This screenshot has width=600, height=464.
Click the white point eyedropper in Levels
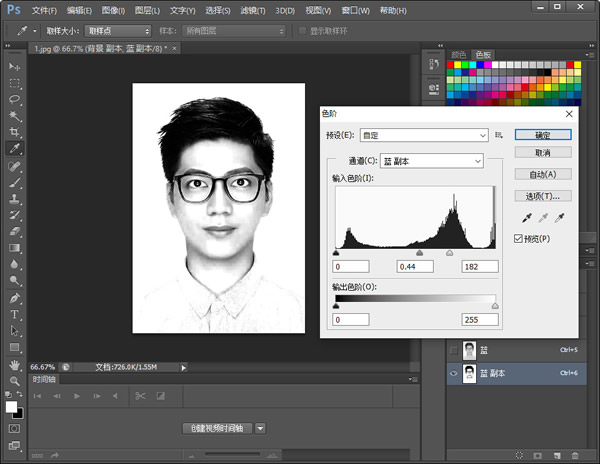click(559, 217)
